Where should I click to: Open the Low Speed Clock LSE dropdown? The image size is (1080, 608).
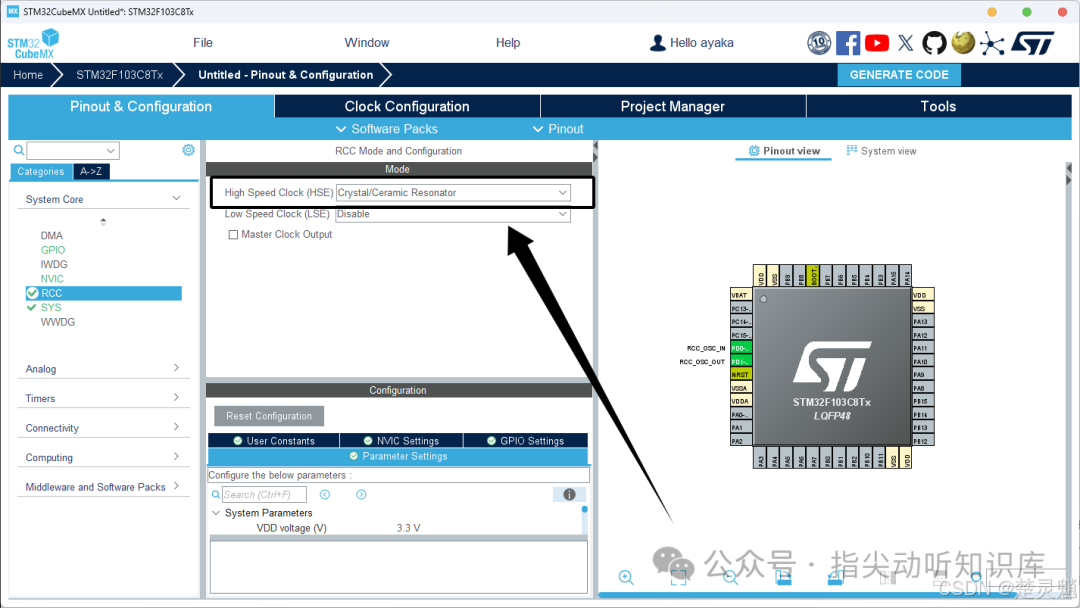pyautogui.click(x=453, y=214)
